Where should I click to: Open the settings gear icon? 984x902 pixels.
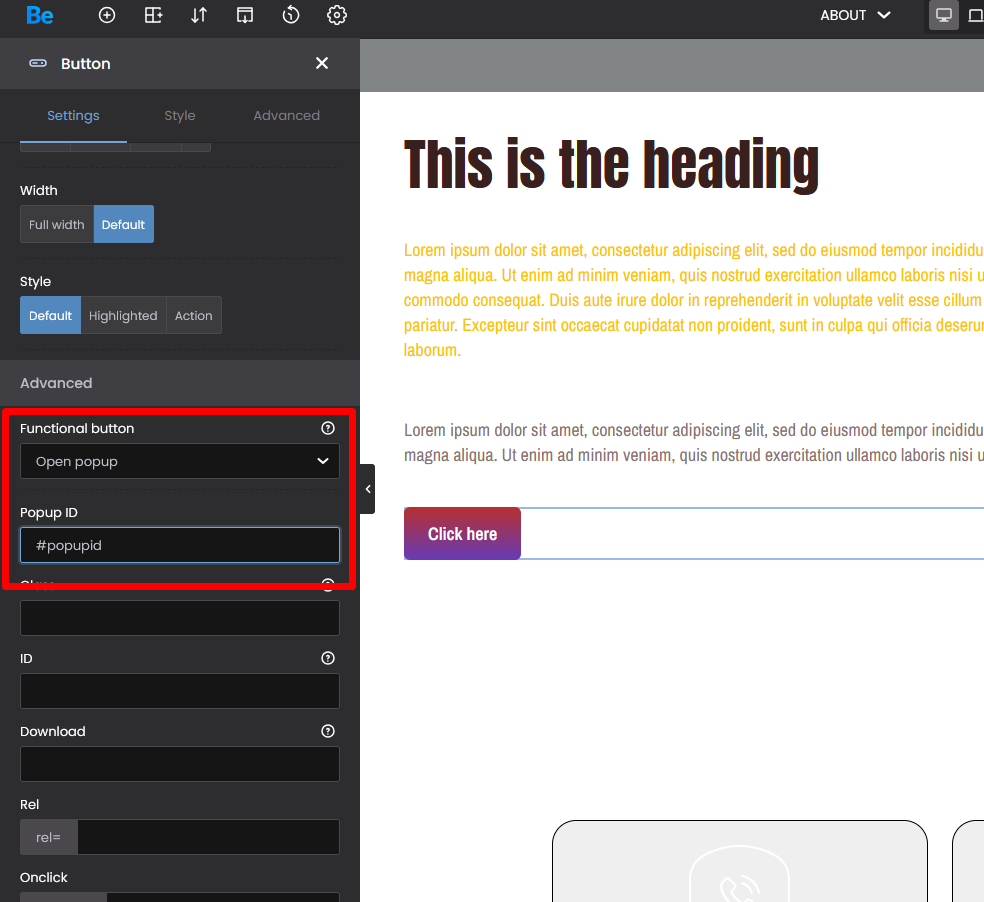click(x=337, y=15)
